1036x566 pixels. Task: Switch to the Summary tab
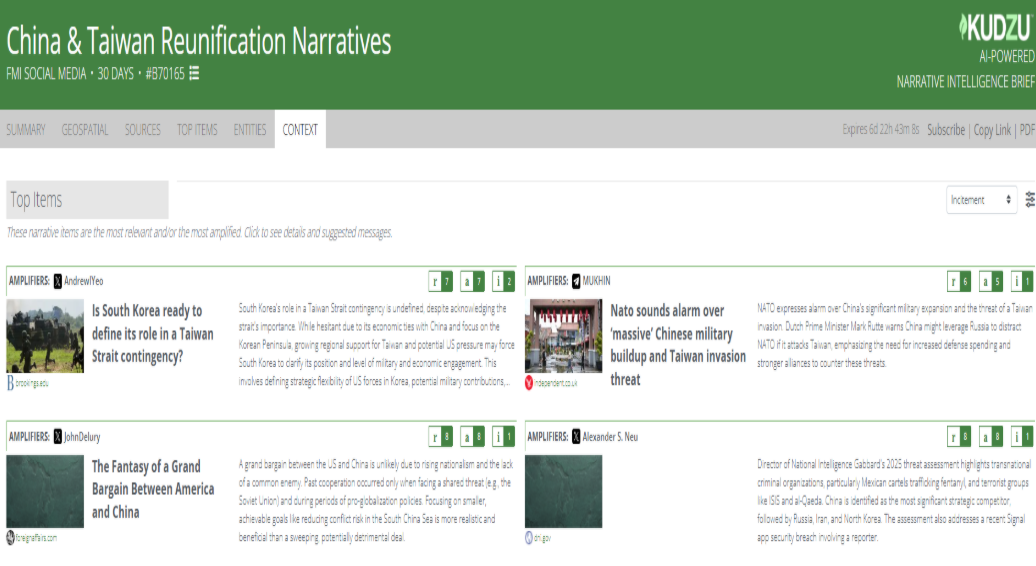tap(26, 130)
